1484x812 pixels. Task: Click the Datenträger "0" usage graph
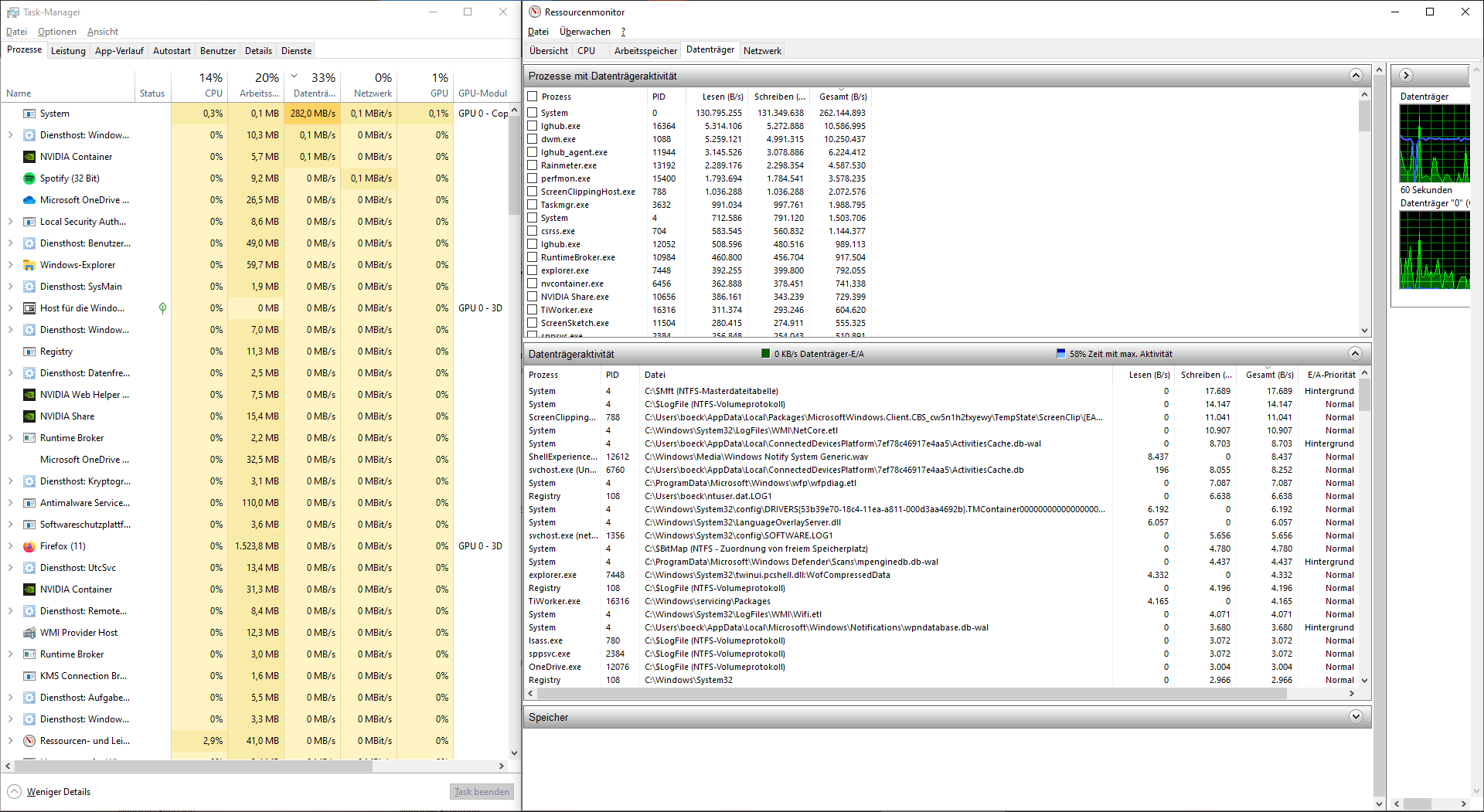pos(1435,250)
